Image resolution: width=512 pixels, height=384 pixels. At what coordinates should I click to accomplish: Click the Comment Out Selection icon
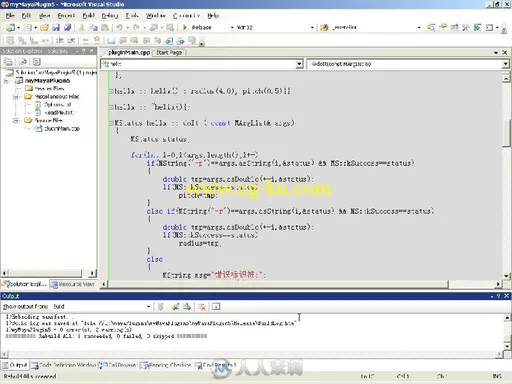(86, 40)
